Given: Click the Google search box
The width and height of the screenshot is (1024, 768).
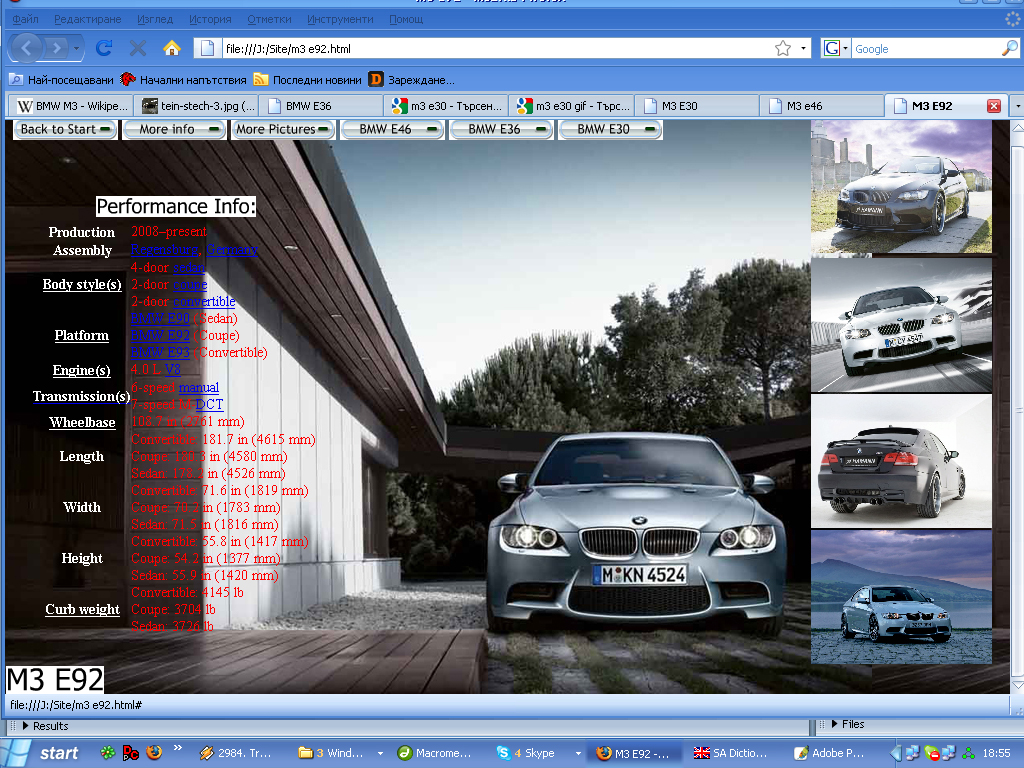Looking at the screenshot, I should coord(925,48).
